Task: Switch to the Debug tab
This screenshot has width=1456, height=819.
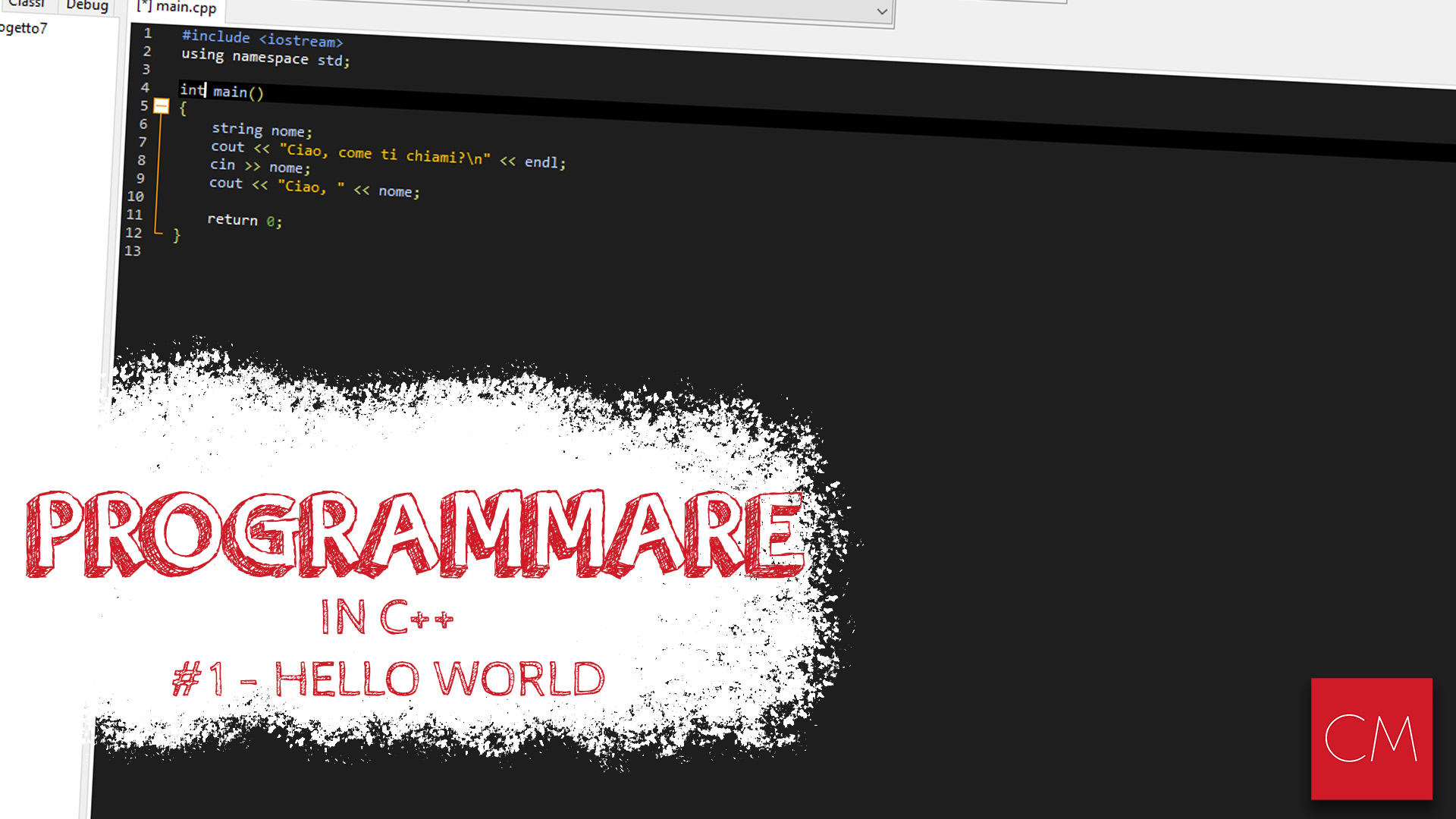Action: click(86, 5)
